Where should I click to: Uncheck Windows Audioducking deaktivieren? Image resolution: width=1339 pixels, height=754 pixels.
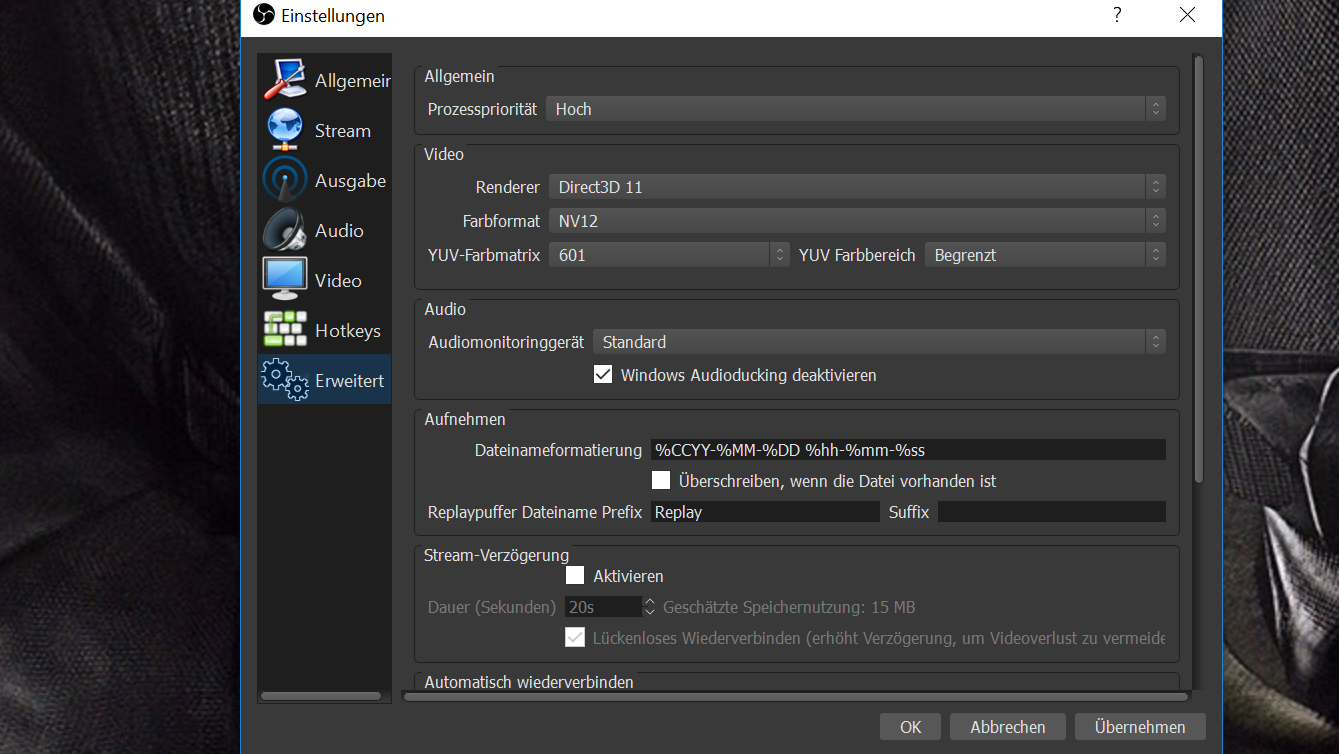(603, 375)
